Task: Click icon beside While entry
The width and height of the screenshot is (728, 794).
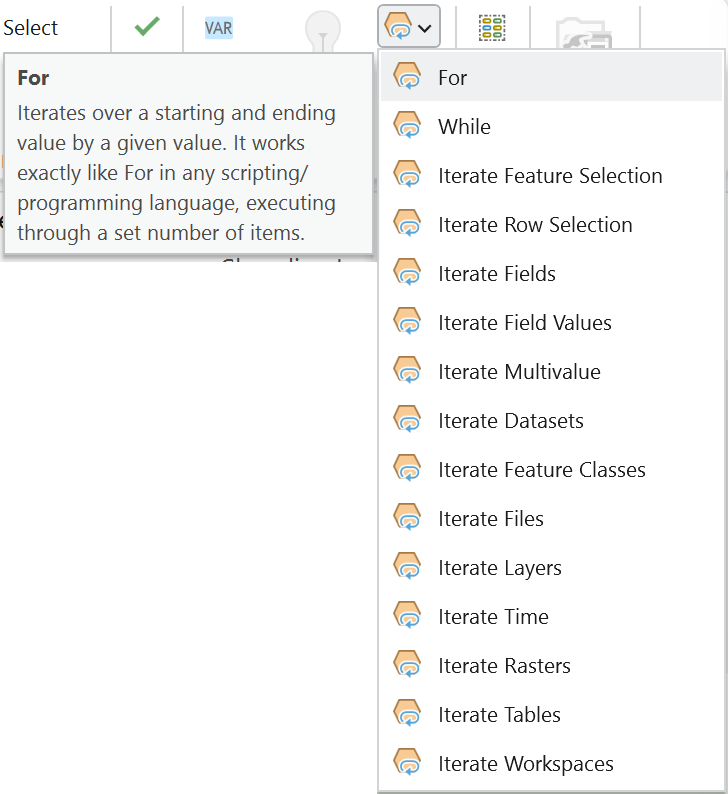Action: 408,125
